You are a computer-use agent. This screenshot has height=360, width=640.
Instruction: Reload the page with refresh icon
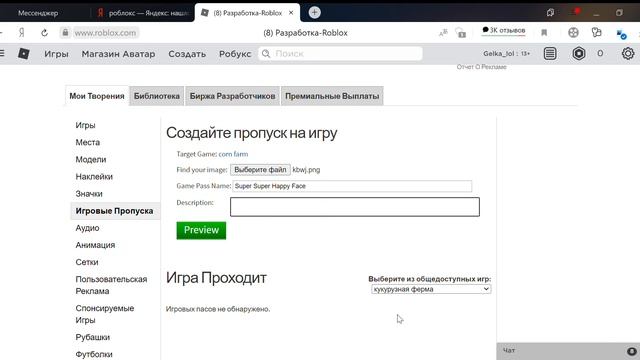tap(44, 33)
